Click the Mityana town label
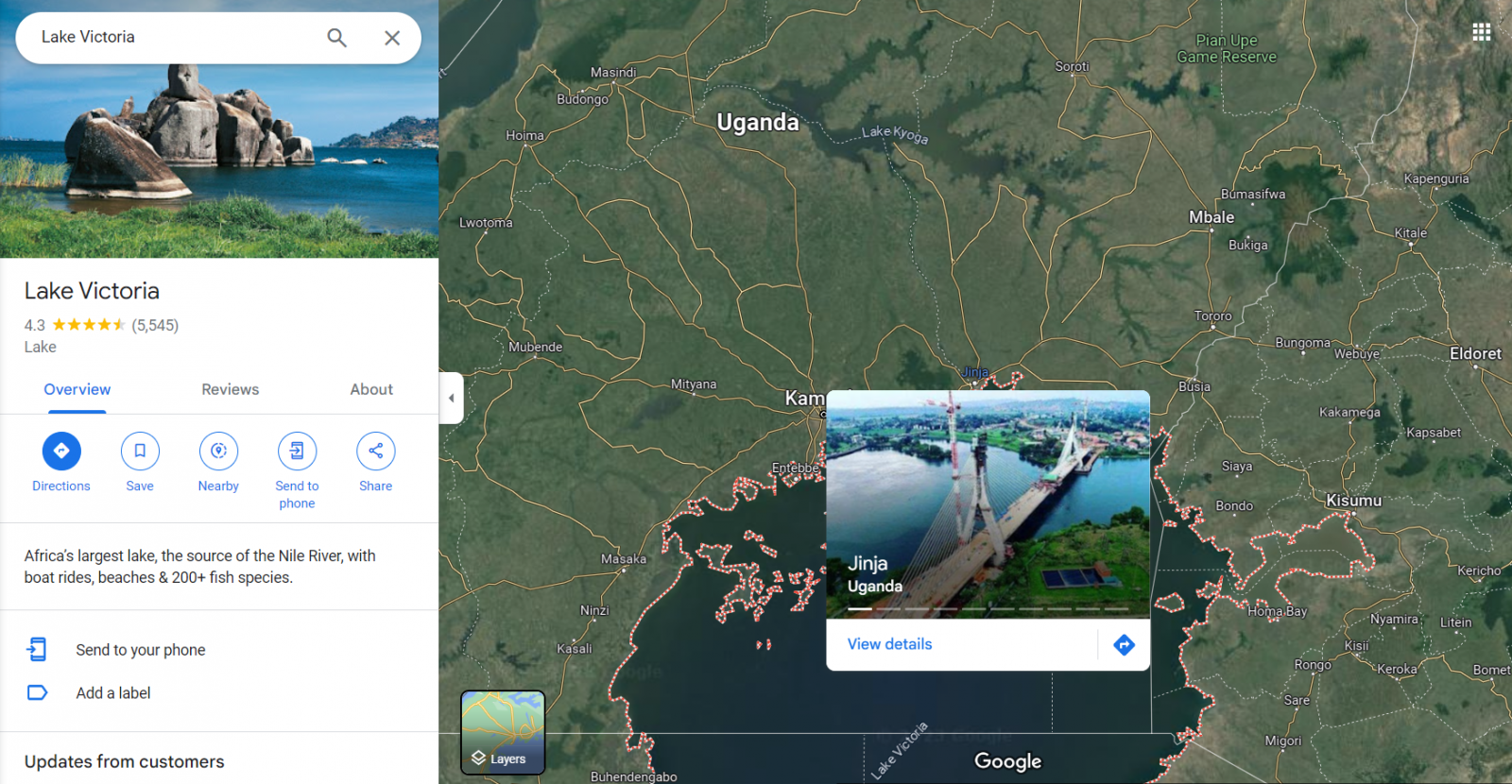Screen dimensions: 1512x784 694,384
